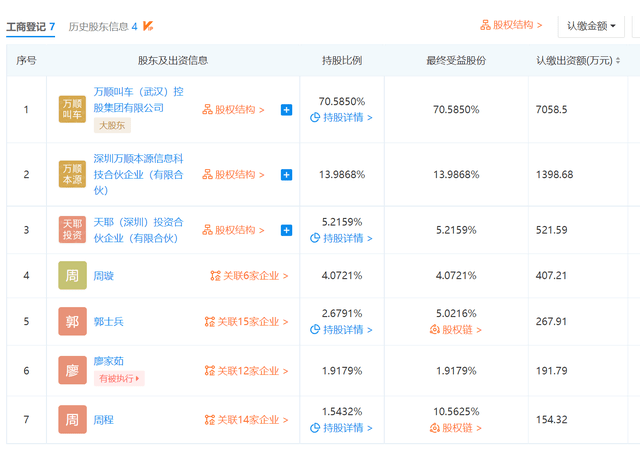Click the 天耶投资 shareholder logo icon
The image size is (643, 451).
coord(73,229)
